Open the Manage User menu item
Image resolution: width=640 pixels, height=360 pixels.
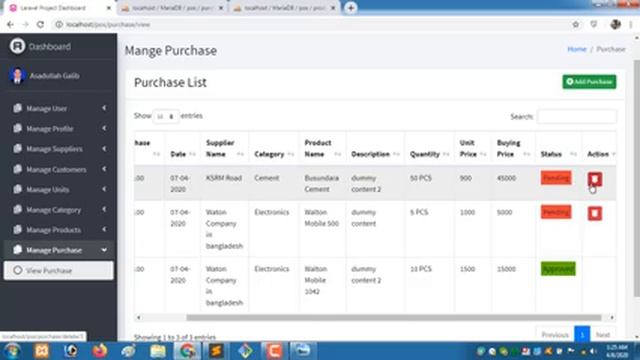[59, 108]
